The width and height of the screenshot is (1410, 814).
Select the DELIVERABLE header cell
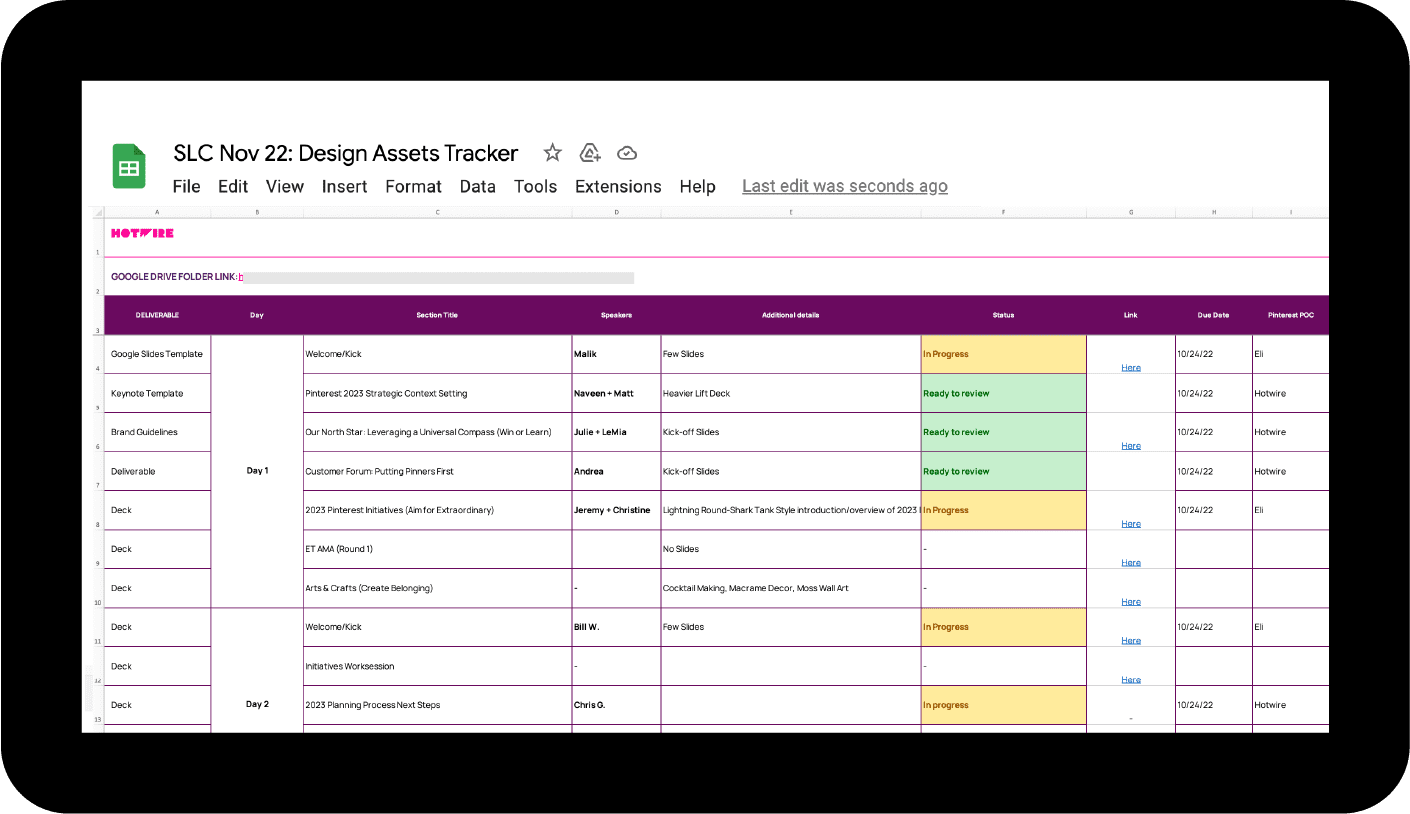[157, 315]
